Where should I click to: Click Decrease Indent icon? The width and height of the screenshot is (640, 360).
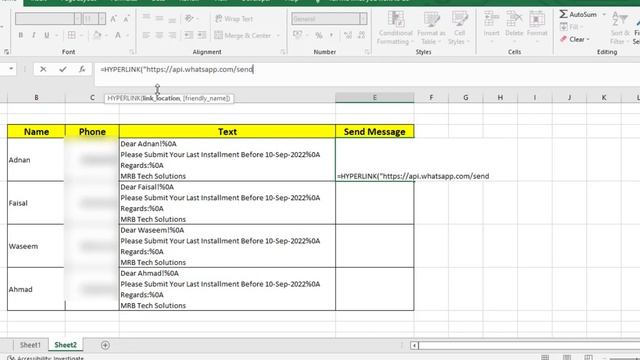(x=189, y=36)
